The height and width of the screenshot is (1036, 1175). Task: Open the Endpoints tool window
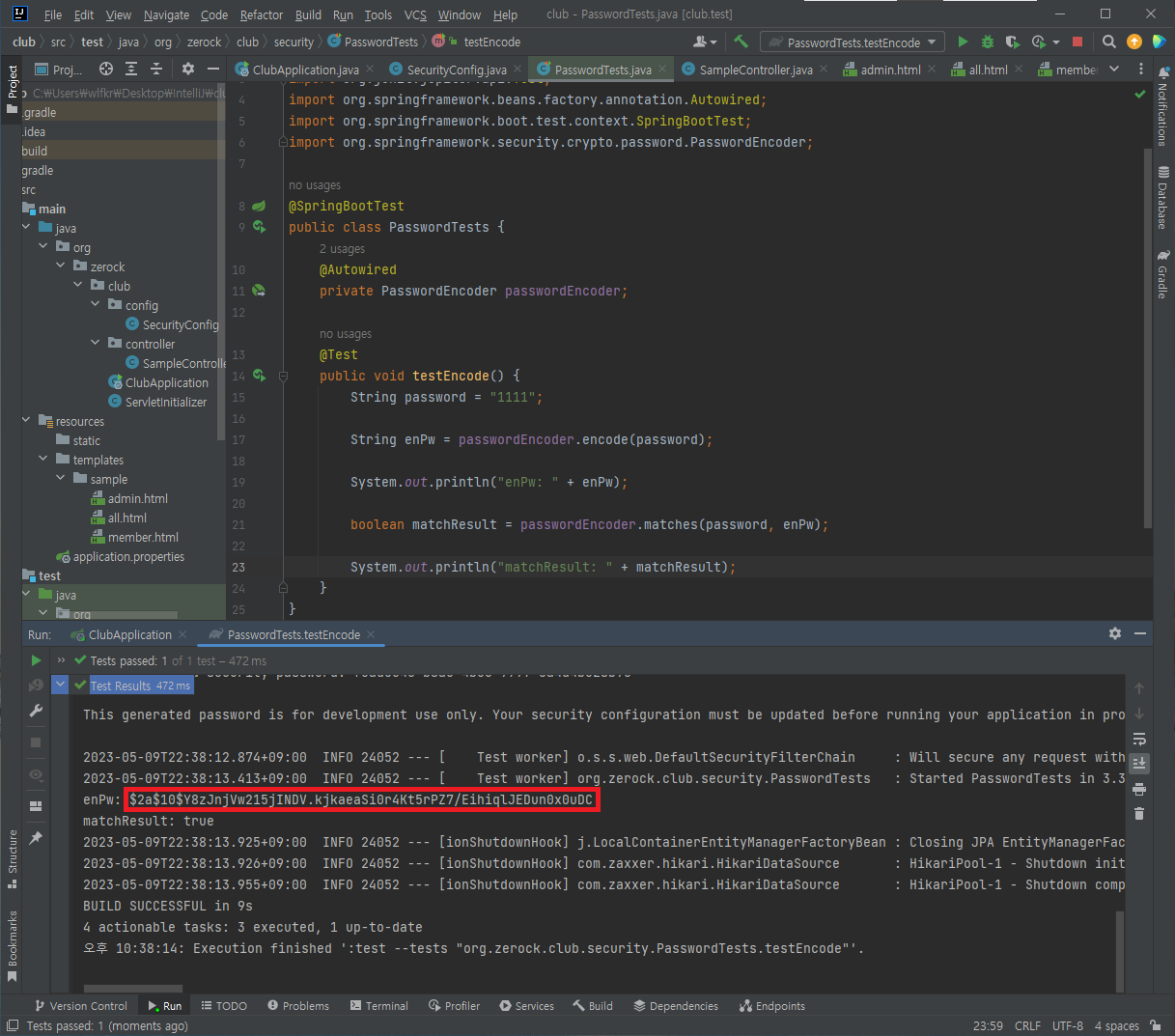coord(771,1005)
